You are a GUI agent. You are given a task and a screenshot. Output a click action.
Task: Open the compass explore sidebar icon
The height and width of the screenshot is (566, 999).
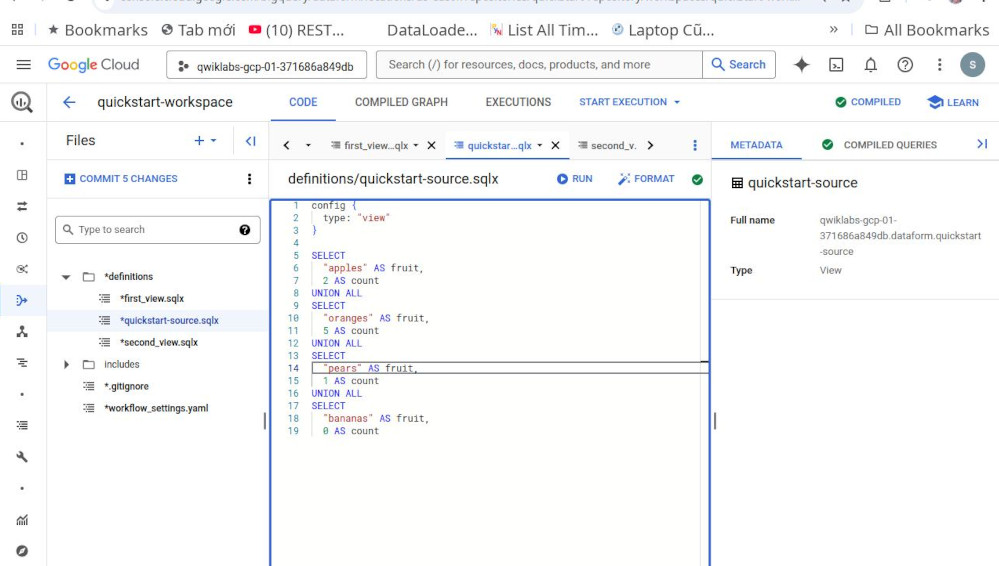[22, 551]
